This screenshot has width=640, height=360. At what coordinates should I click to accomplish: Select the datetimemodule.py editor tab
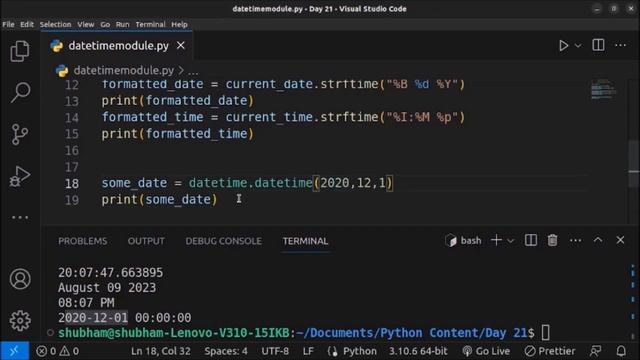(118, 46)
